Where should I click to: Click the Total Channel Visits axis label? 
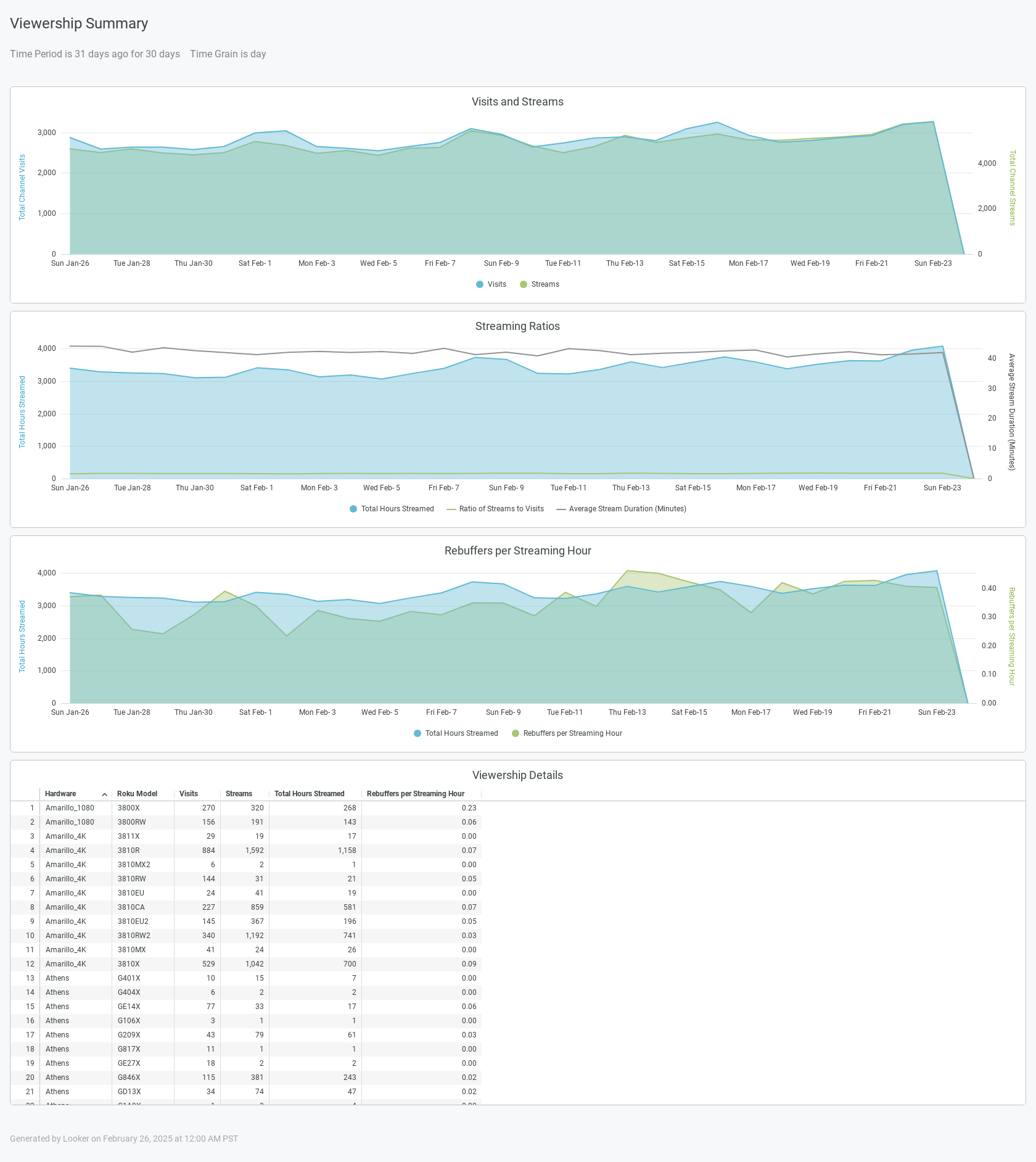point(22,187)
